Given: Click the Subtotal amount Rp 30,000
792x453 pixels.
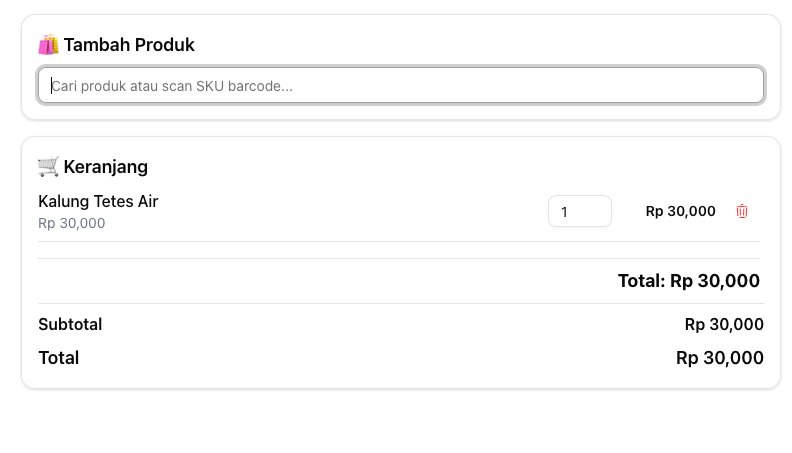Looking at the screenshot, I should tap(723, 324).
